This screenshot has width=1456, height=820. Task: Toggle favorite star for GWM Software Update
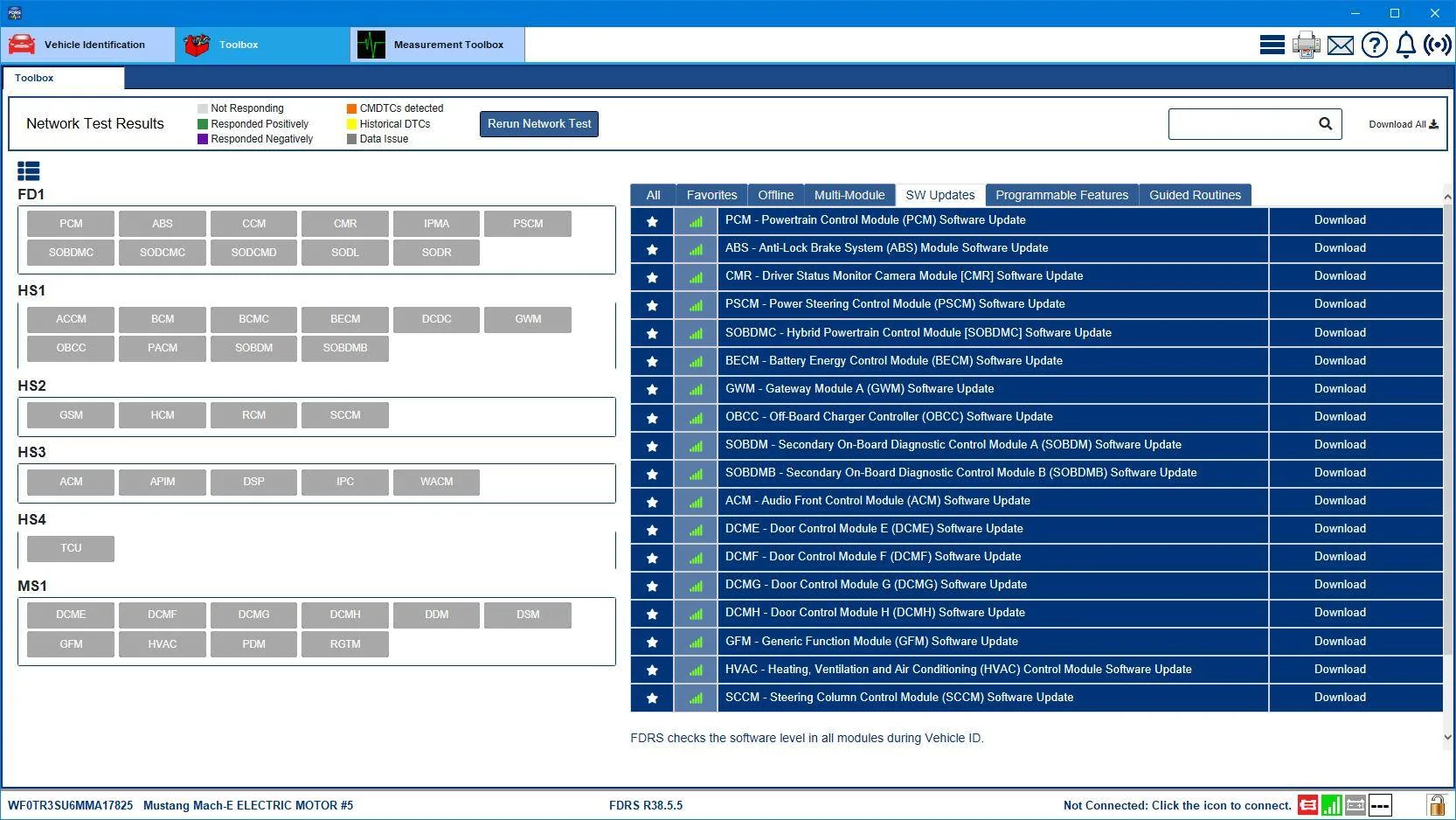pos(652,389)
